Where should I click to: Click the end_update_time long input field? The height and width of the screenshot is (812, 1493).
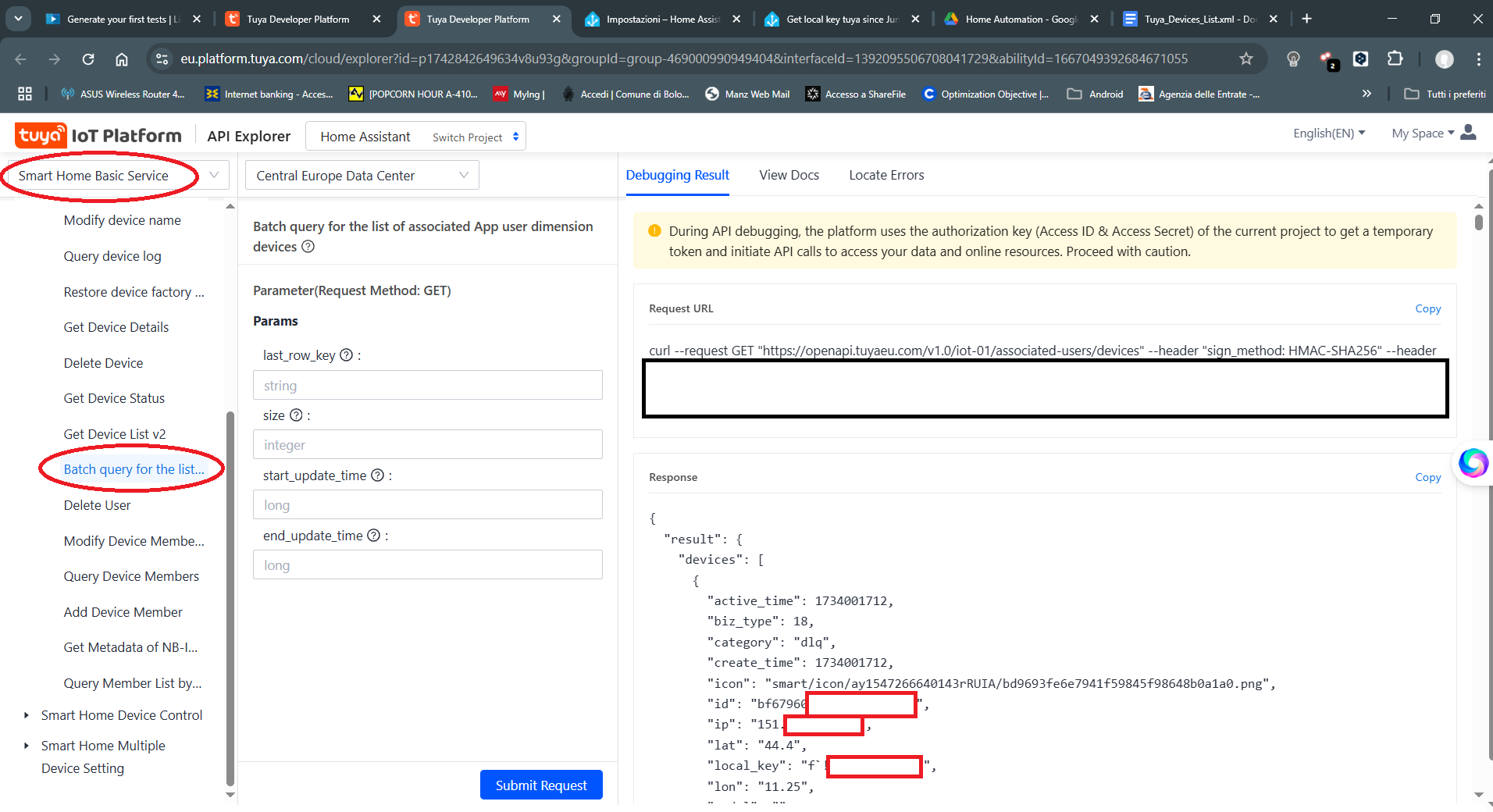tap(428, 564)
